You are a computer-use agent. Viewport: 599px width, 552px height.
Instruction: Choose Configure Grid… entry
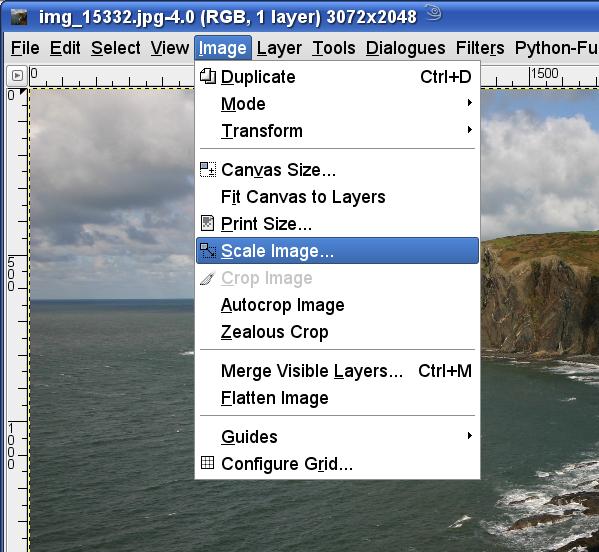point(337,464)
